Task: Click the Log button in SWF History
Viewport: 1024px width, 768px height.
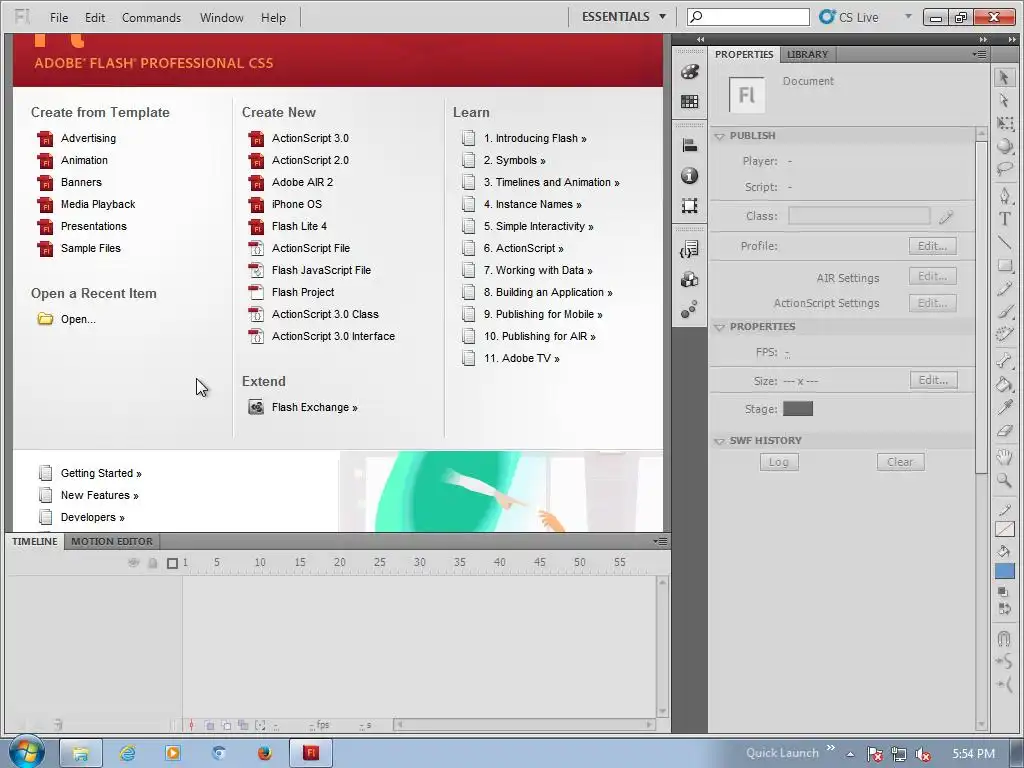Action: [778, 462]
